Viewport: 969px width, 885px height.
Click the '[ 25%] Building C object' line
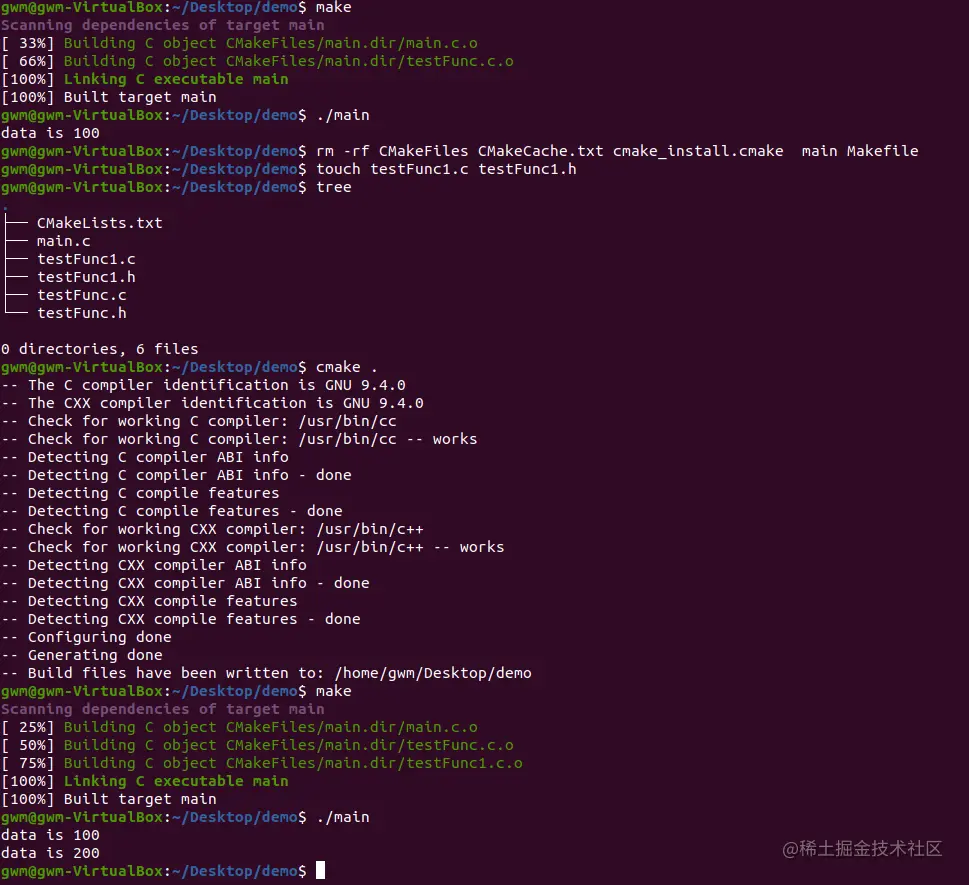(x=239, y=727)
